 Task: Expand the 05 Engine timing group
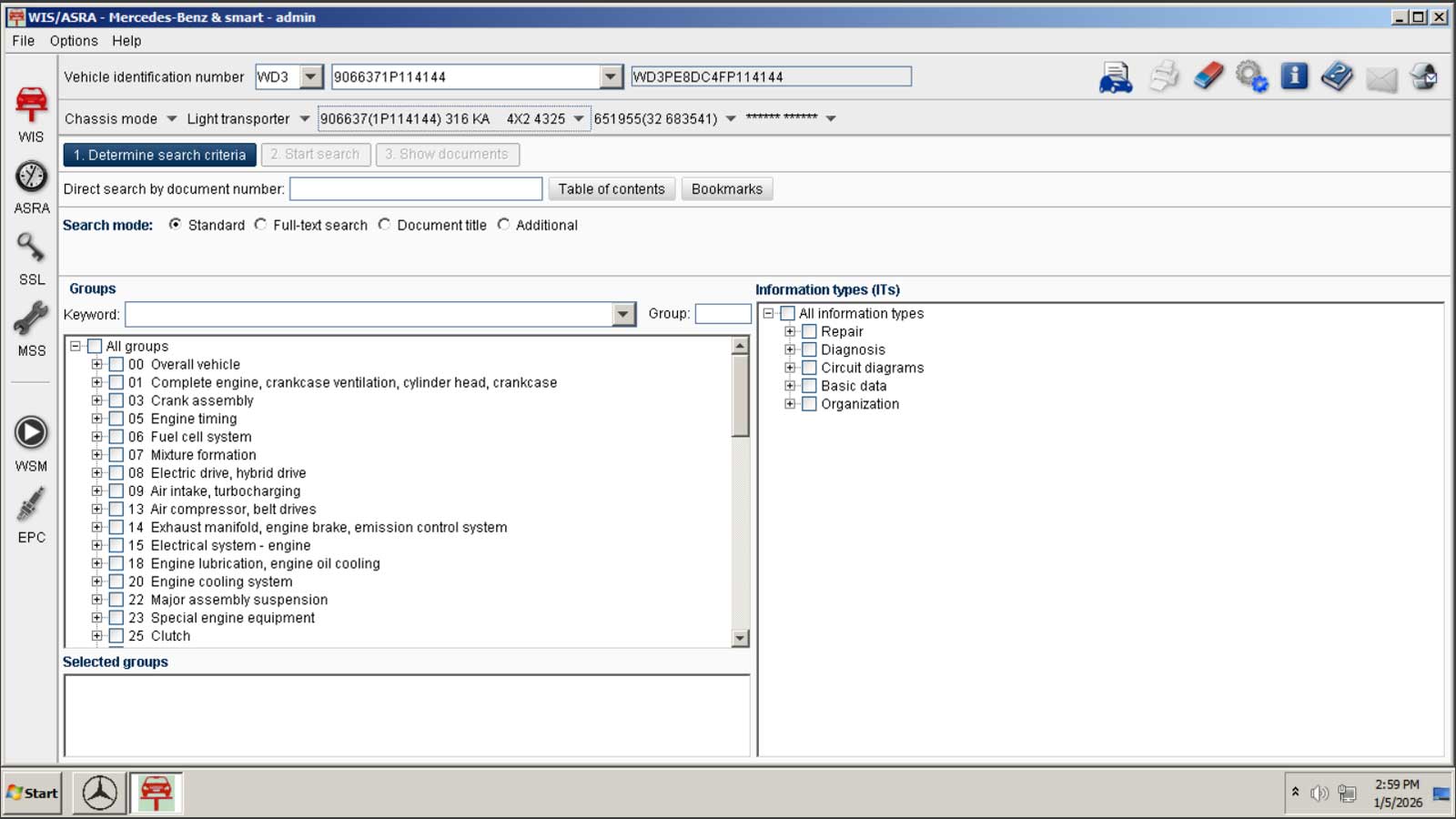pos(96,419)
